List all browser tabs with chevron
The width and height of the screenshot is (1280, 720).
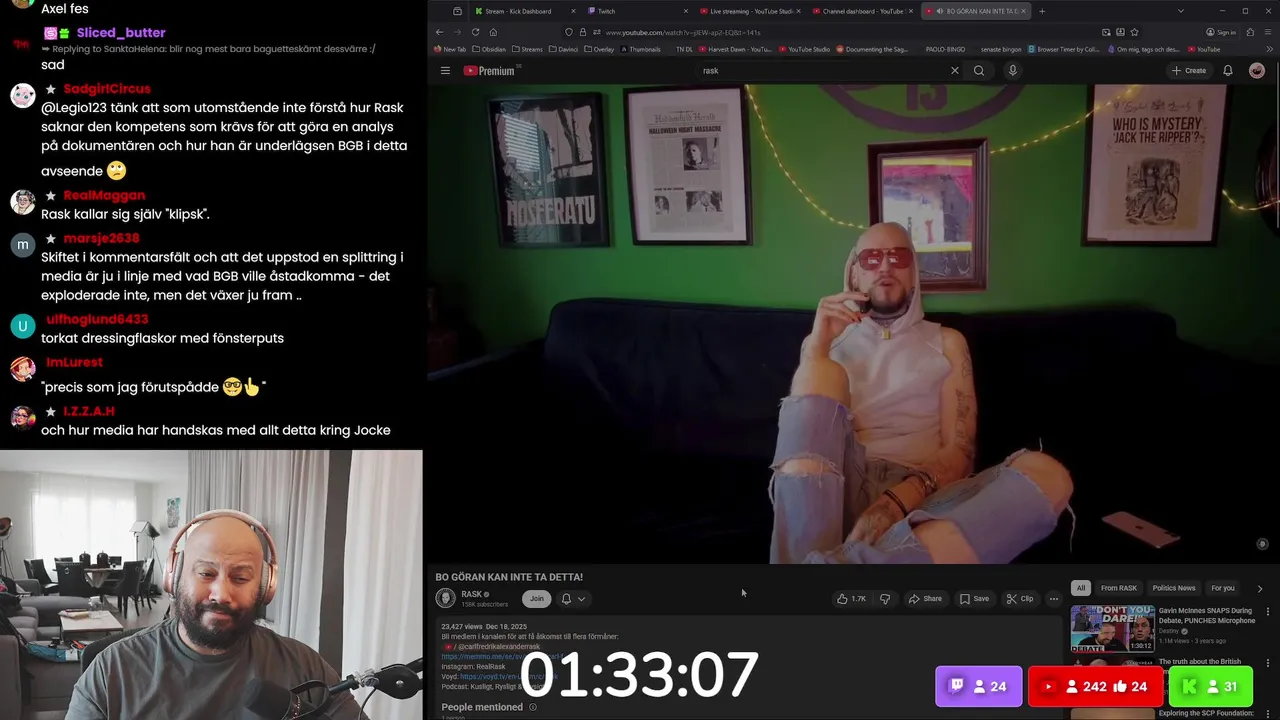click(1181, 11)
